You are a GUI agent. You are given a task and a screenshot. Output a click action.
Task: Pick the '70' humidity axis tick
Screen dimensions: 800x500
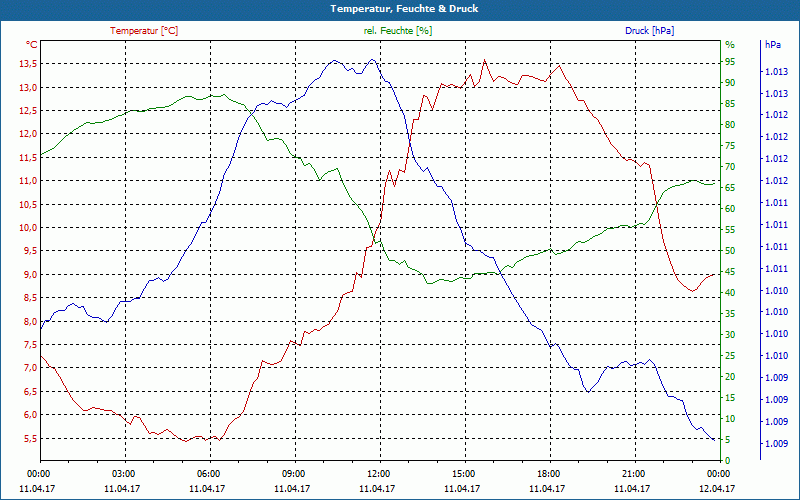(x=730, y=167)
